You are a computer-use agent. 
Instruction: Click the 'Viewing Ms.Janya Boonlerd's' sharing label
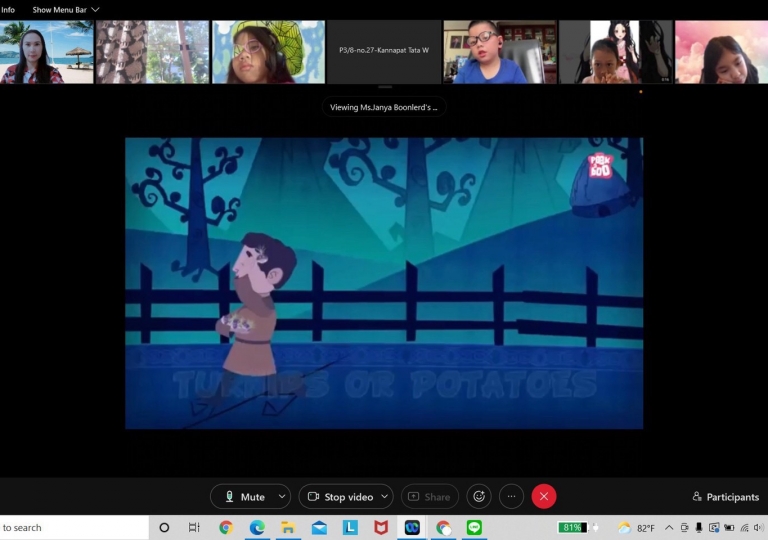(x=384, y=107)
